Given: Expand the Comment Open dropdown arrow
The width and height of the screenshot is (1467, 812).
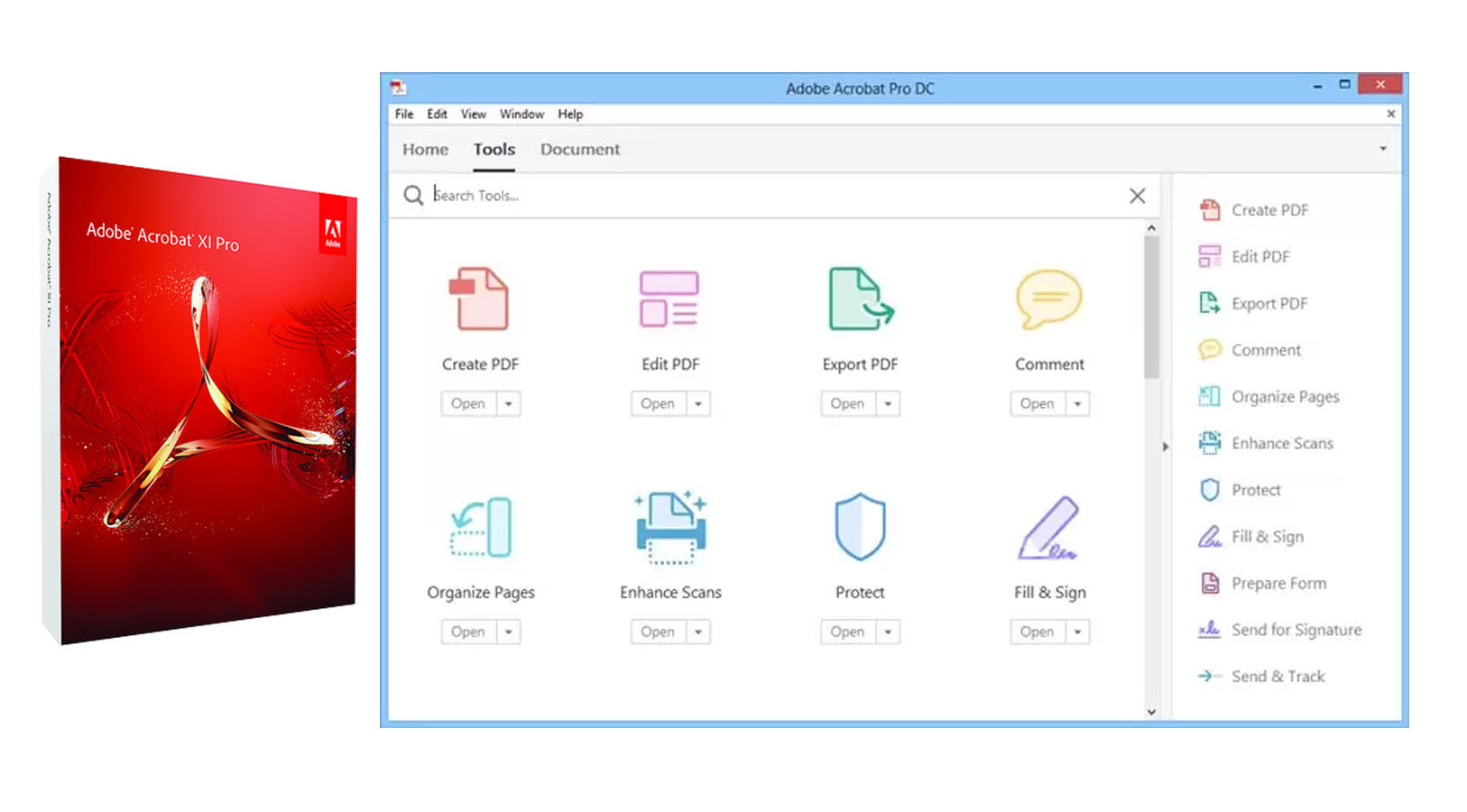Looking at the screenshot, I should click(x=1077, y=403).
